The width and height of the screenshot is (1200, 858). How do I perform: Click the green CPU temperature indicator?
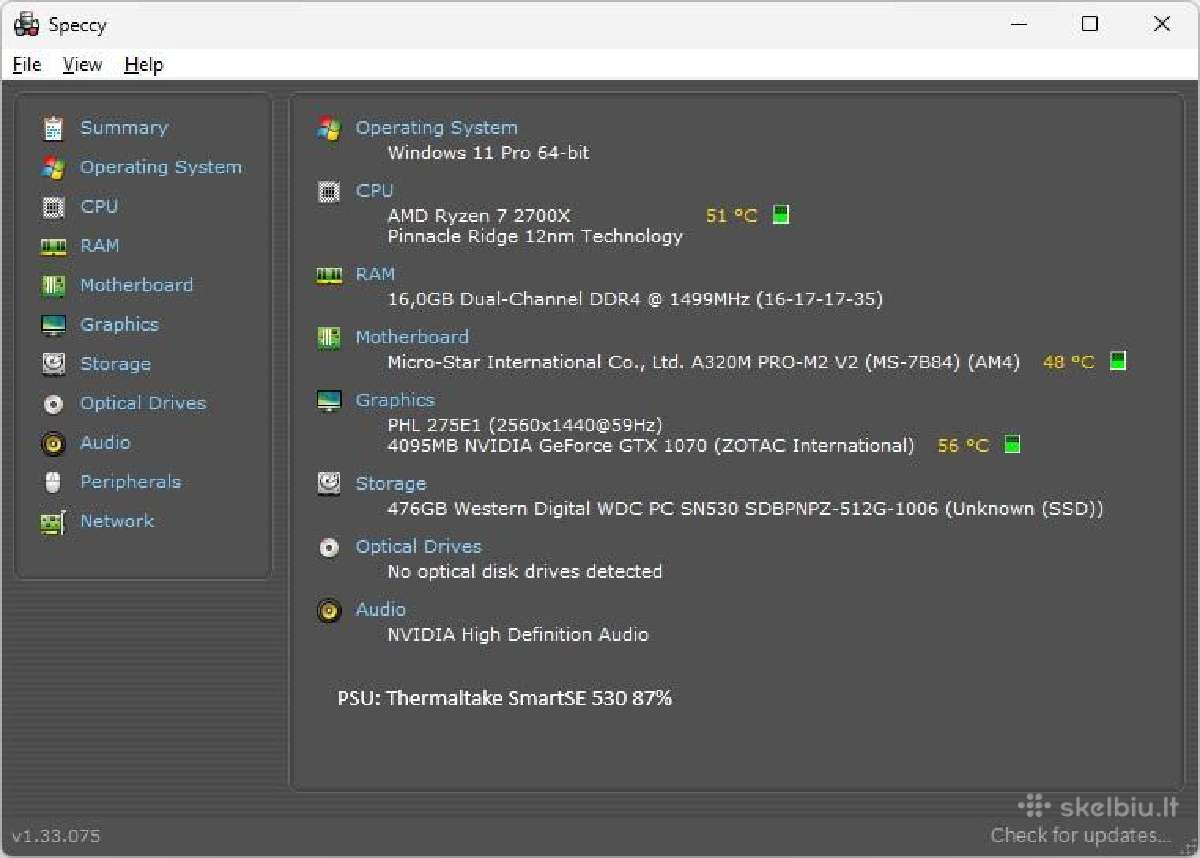781,215
